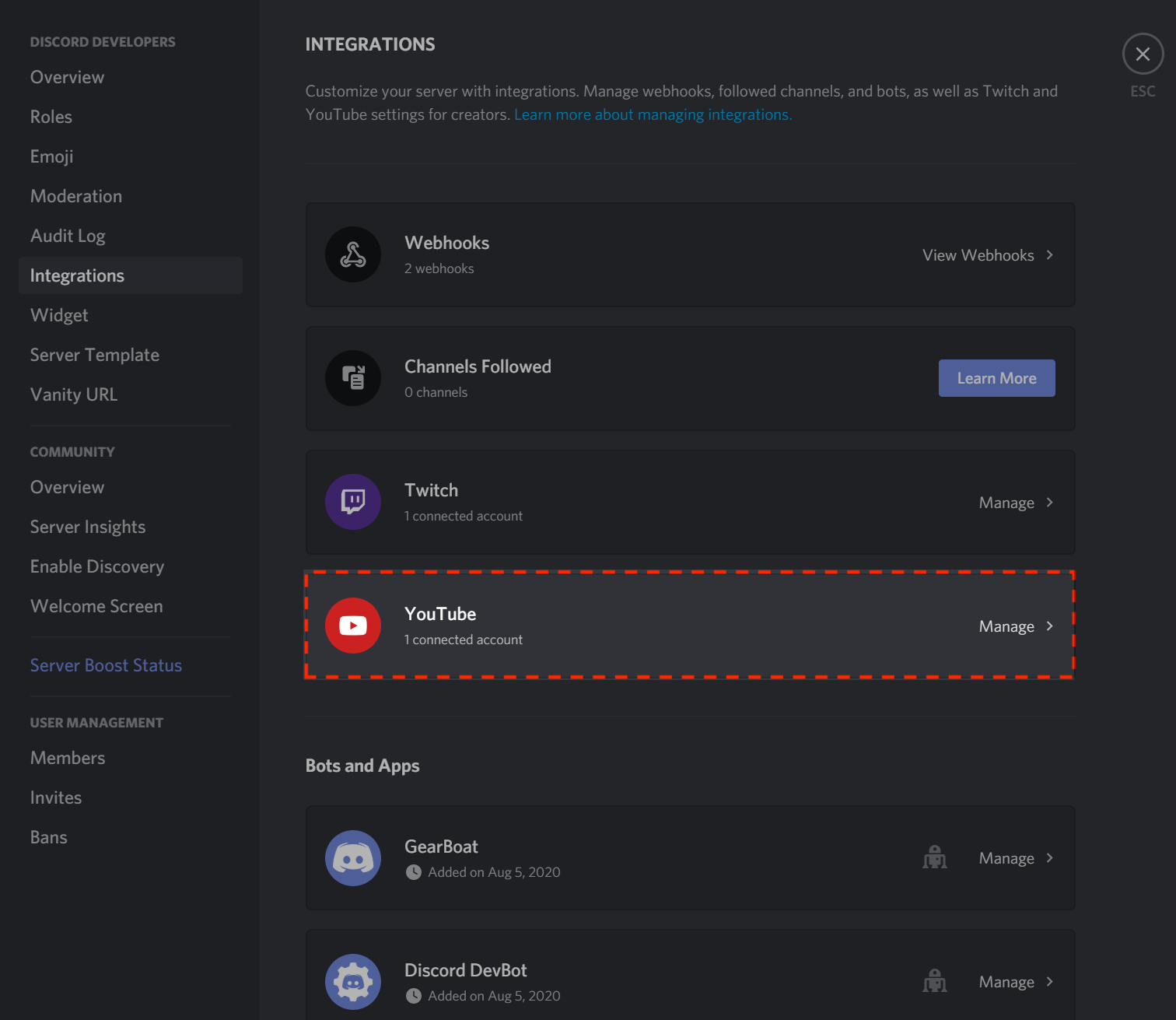
Task: Click Manage for YouTube
Action: tap(1006, 626)
